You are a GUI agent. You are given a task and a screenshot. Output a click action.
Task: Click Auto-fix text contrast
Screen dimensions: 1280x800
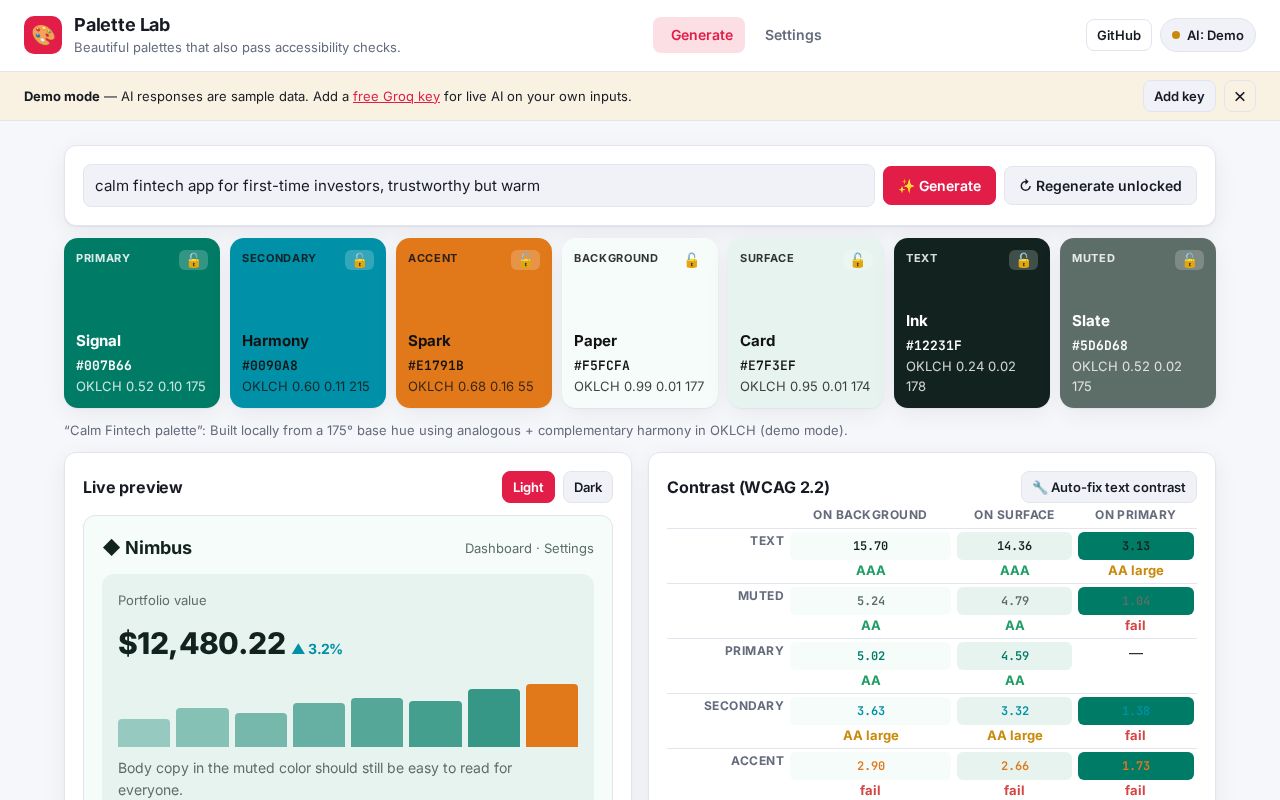click(x=1109, y=487)
